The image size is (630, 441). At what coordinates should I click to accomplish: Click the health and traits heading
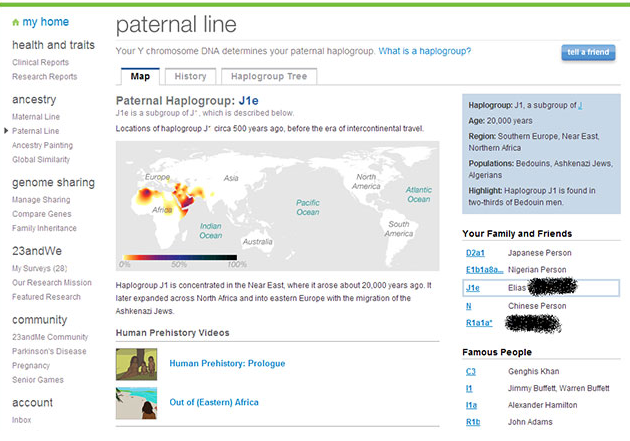click(x=53, y=45)
